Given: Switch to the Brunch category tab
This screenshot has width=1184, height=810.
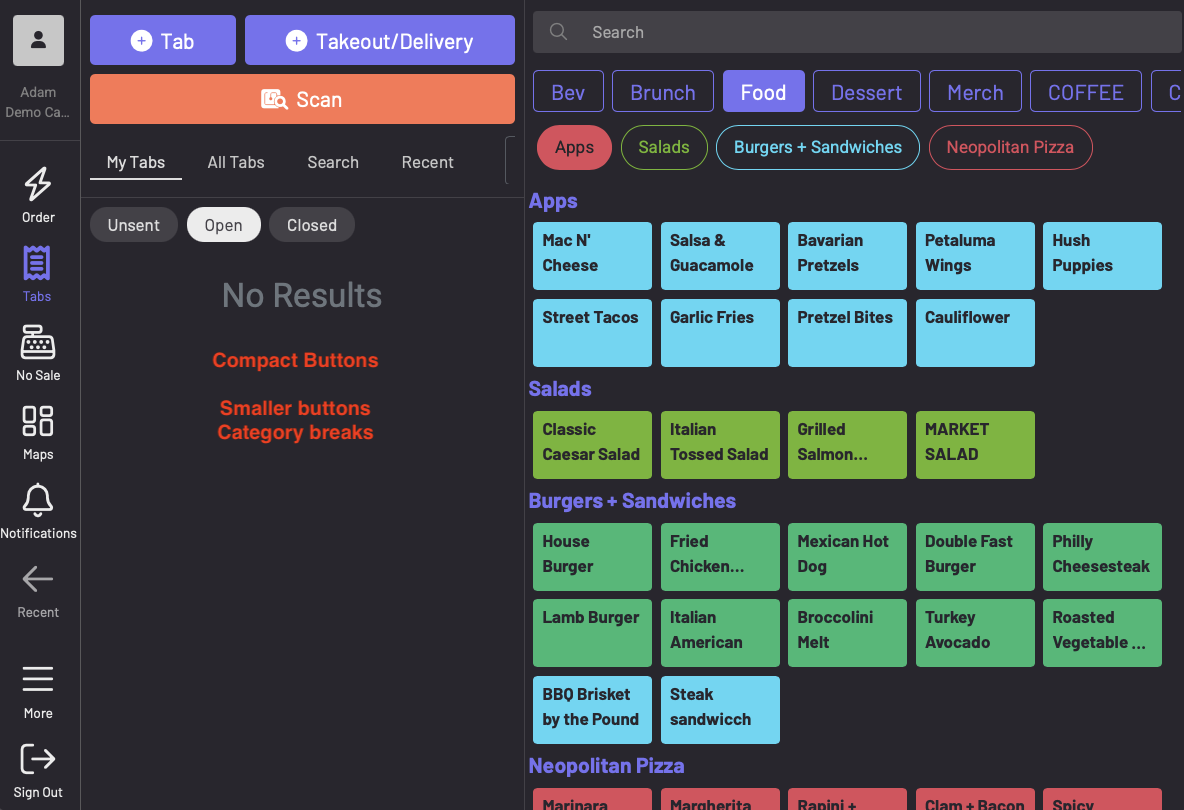Looking at the screenshot, I should (x=662, y=92).
